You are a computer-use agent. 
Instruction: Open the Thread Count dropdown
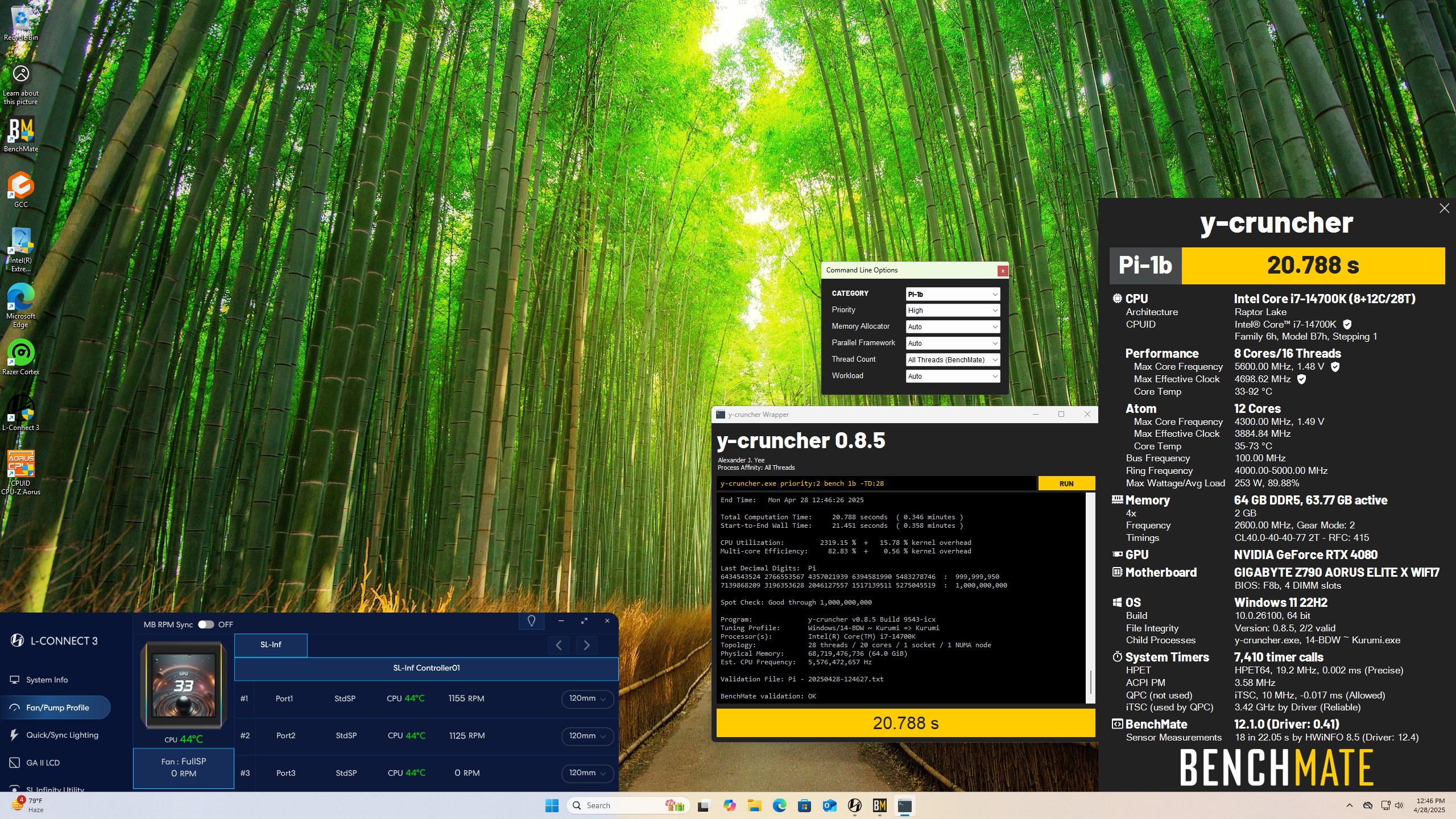[x=953, y=360]
